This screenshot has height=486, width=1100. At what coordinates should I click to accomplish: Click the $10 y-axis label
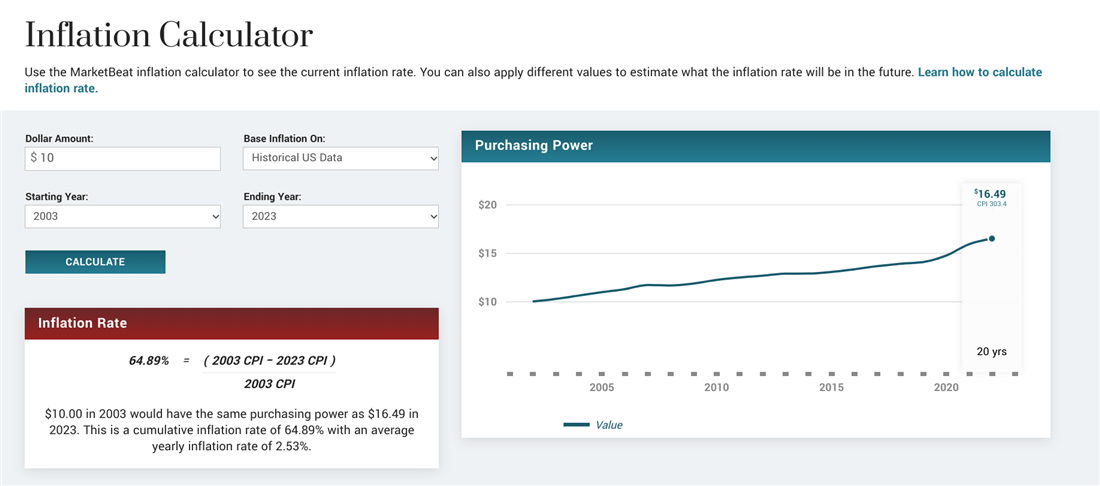click(488, 302)
